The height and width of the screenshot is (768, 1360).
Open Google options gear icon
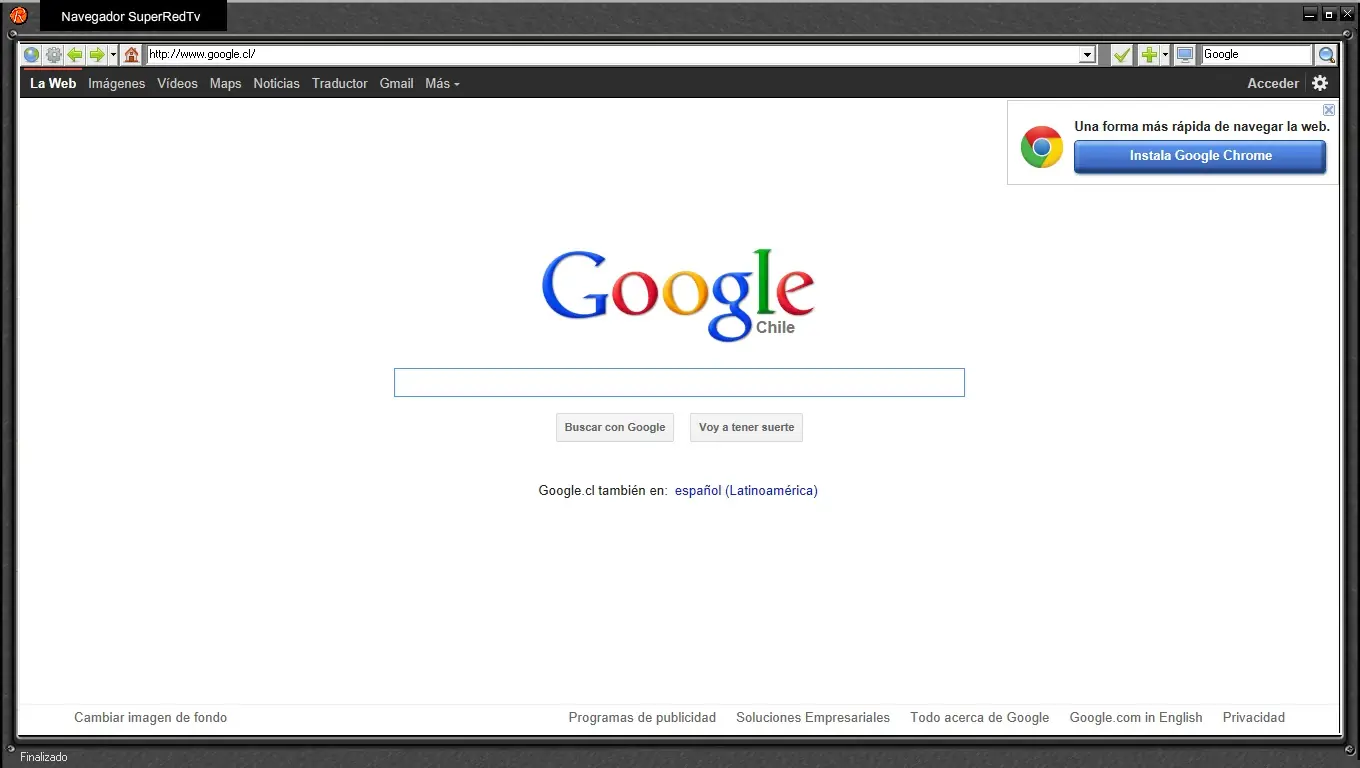click(x=1320, y=84)
